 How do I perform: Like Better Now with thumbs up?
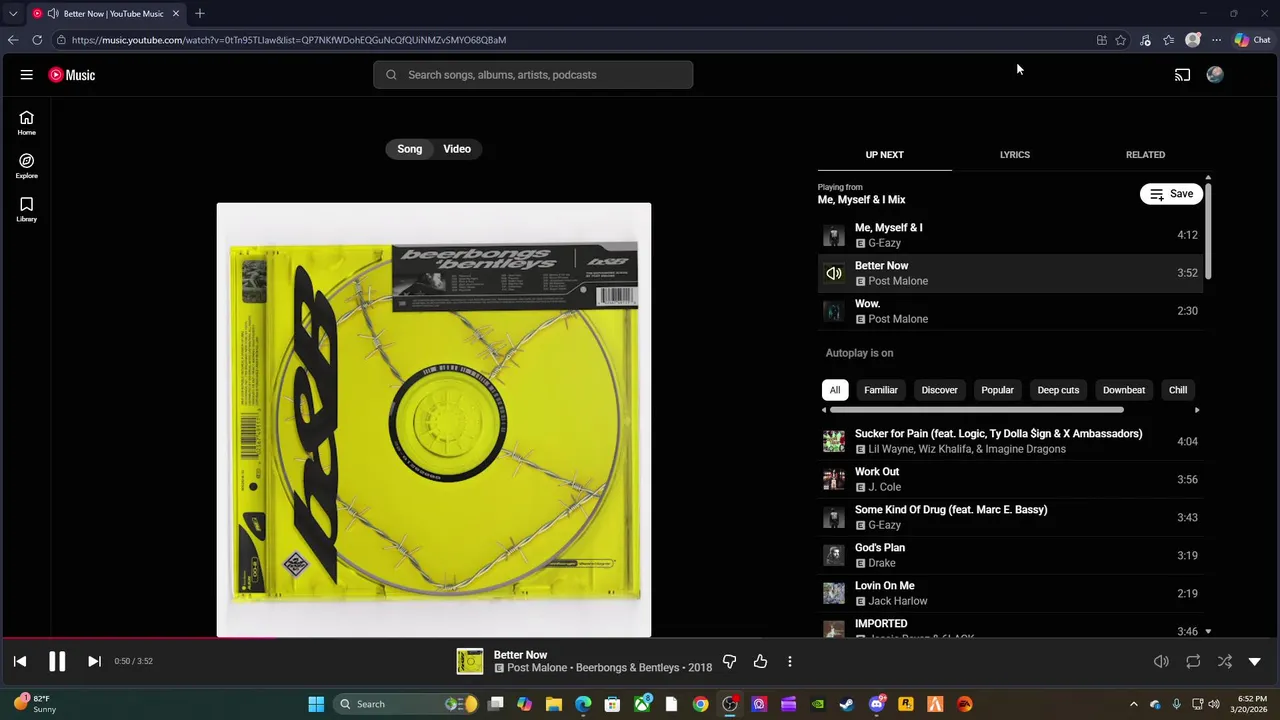[760, 661]
